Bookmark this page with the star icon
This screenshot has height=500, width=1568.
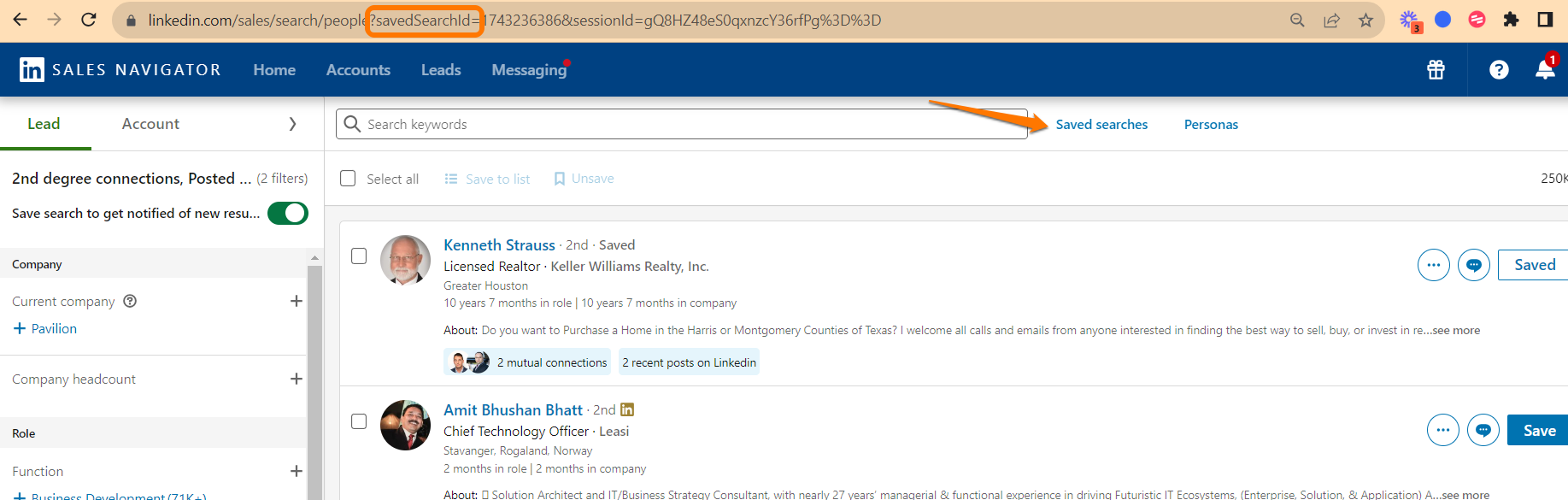(x=1365, y=20)
